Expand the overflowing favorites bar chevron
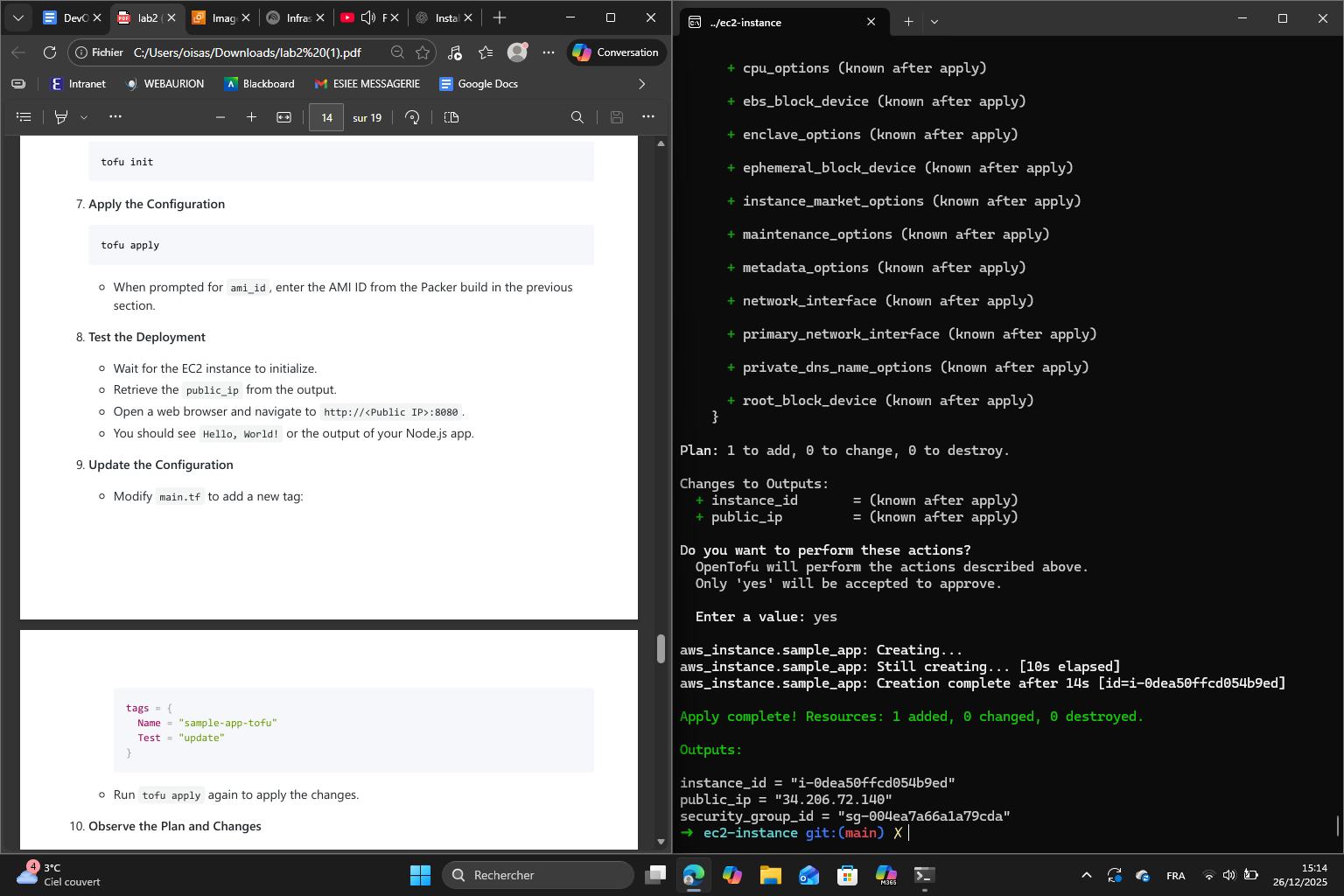The image size is (1344, 896). (642, 84)
